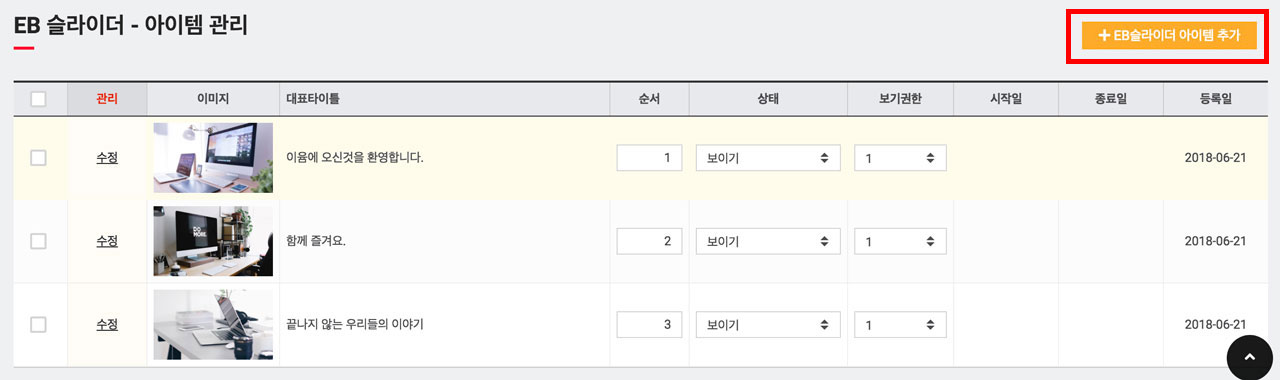Screen dimensions: 1280x380
Task: Check the box for 함께 즐겨요 row
Action: click(39, 241)
